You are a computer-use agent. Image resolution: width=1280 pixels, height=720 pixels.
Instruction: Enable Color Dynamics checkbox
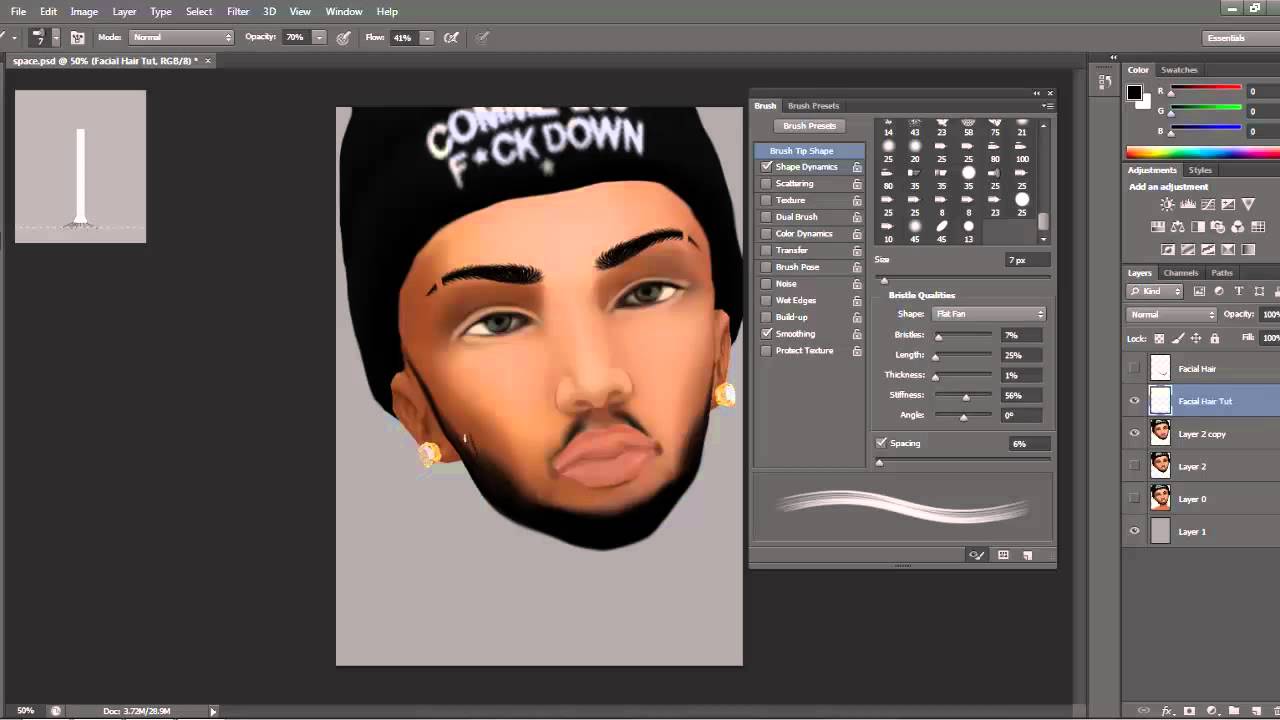(767, 234)
